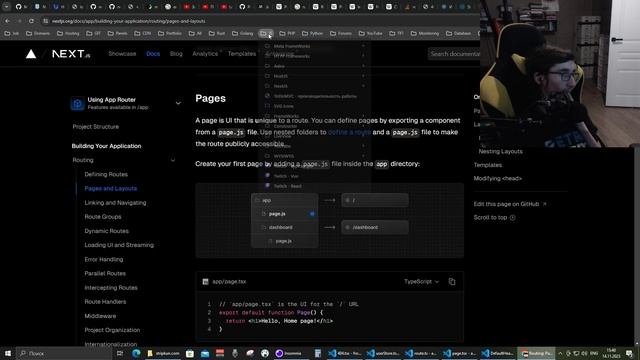The width and height of the screenshot is (640, 360).
Task: Open Middleware sidebar page
Action: click(100, 316)
